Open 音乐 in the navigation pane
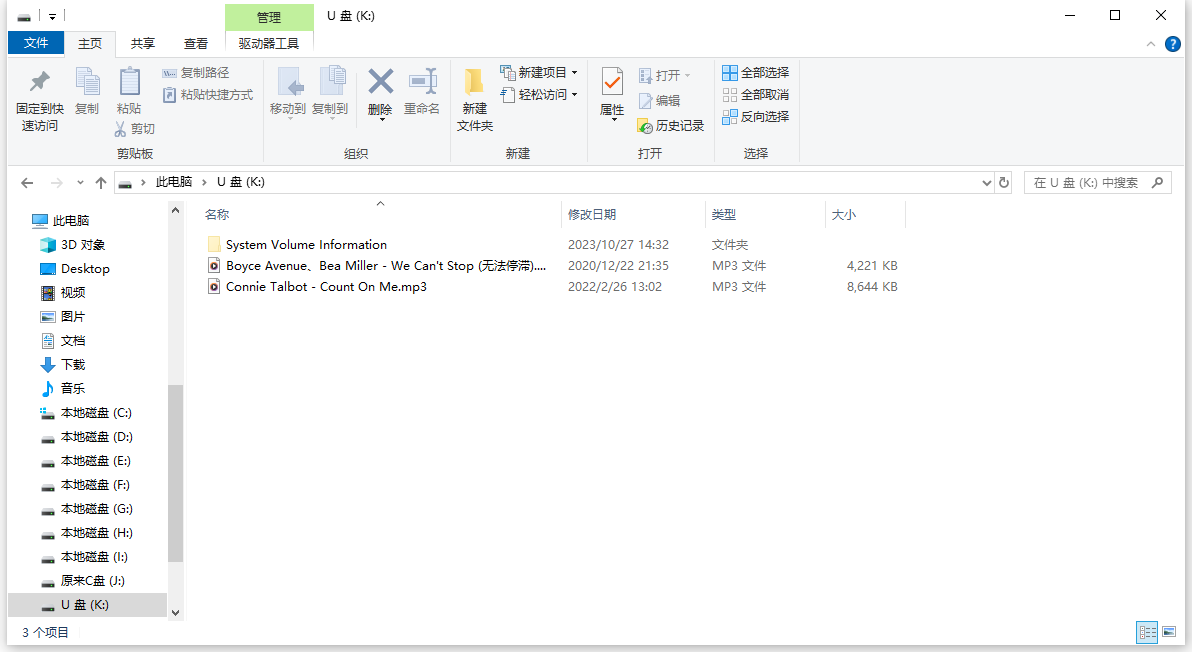1192x652 pixels. tap(73, 389)
